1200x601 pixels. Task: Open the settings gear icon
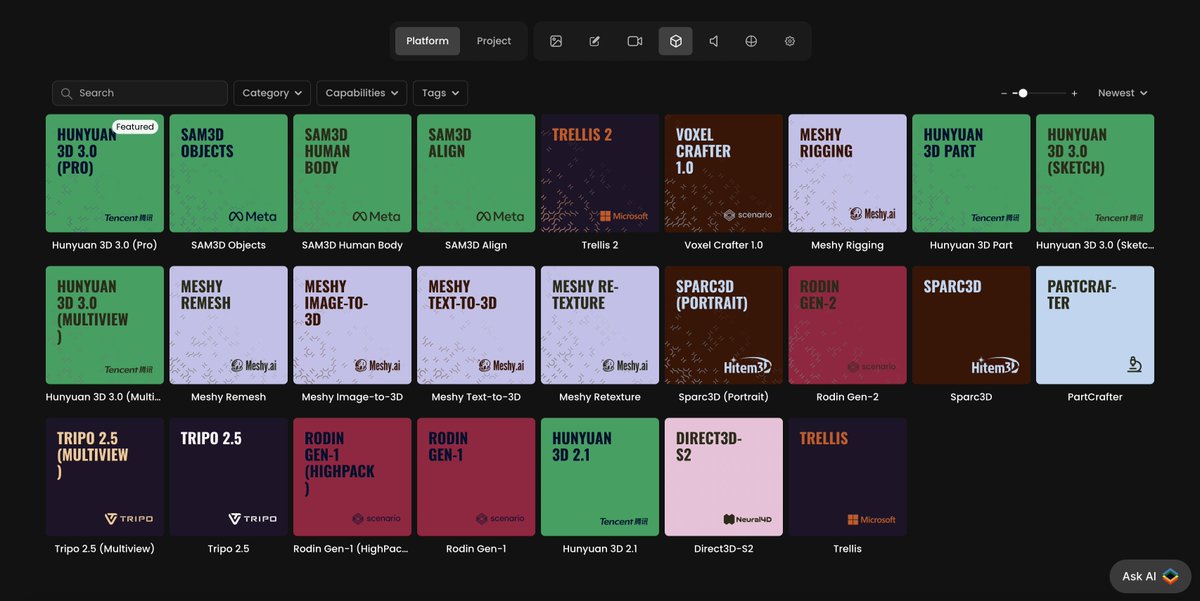[789, 41]
